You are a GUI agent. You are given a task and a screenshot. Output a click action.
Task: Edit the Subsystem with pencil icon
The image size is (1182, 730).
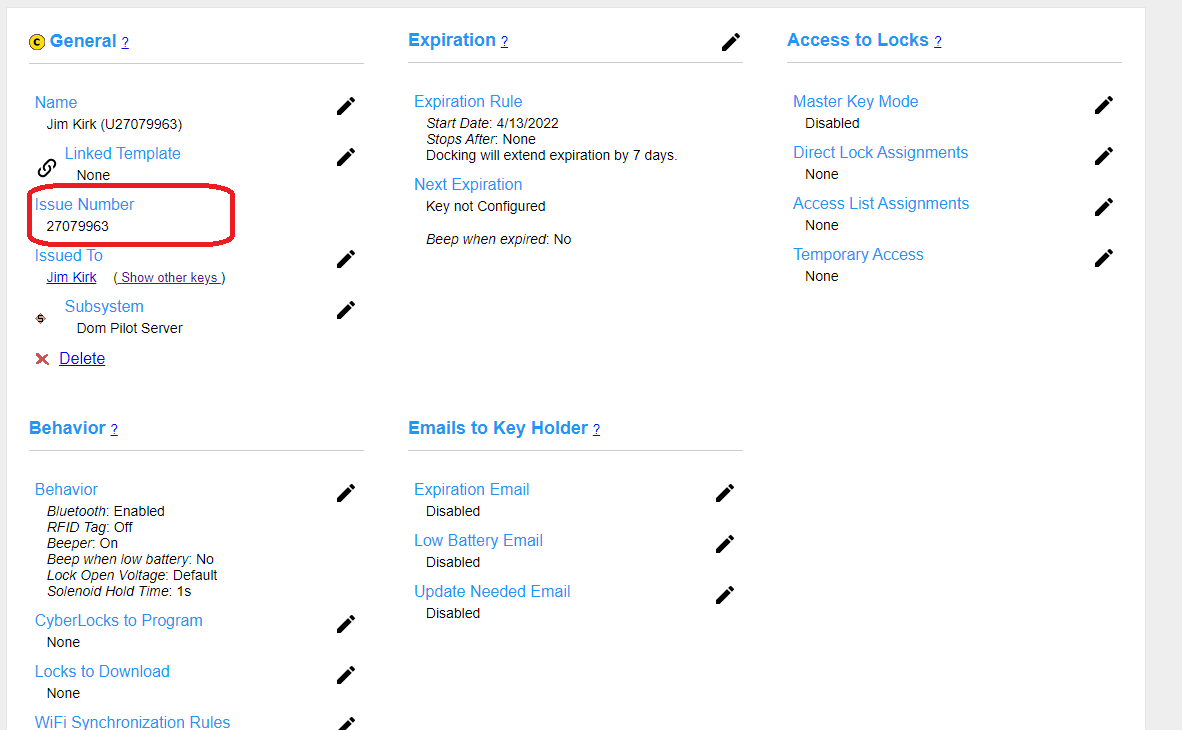[x=346, y=310]
